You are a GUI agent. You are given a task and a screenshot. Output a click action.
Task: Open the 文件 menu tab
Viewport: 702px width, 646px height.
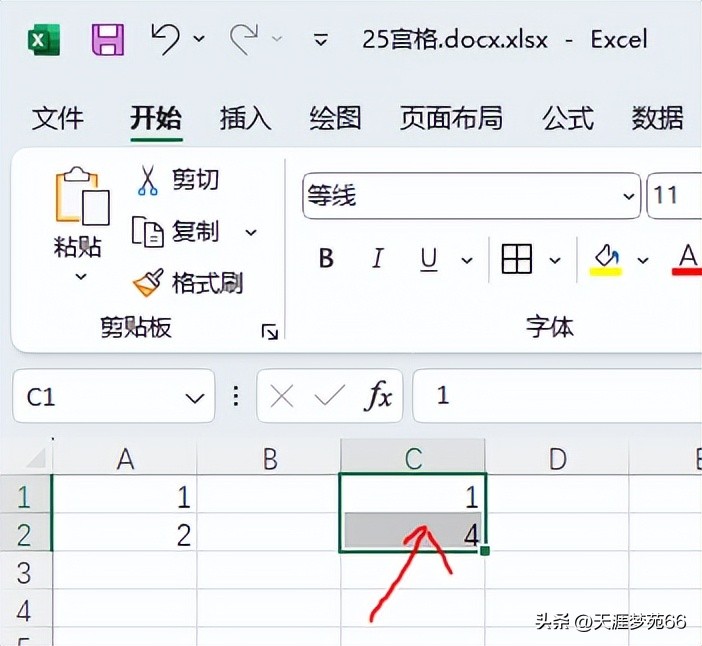57,118
